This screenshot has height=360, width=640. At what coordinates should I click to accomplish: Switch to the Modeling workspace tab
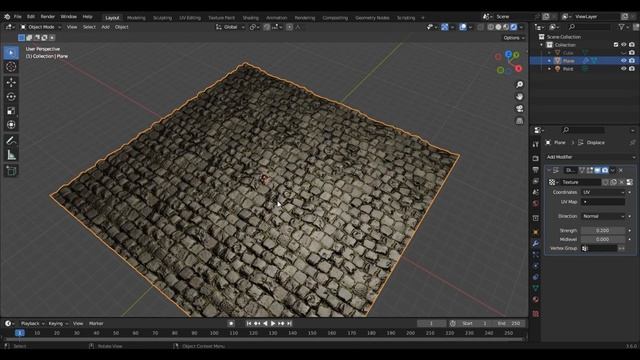[x=136, y=18]
